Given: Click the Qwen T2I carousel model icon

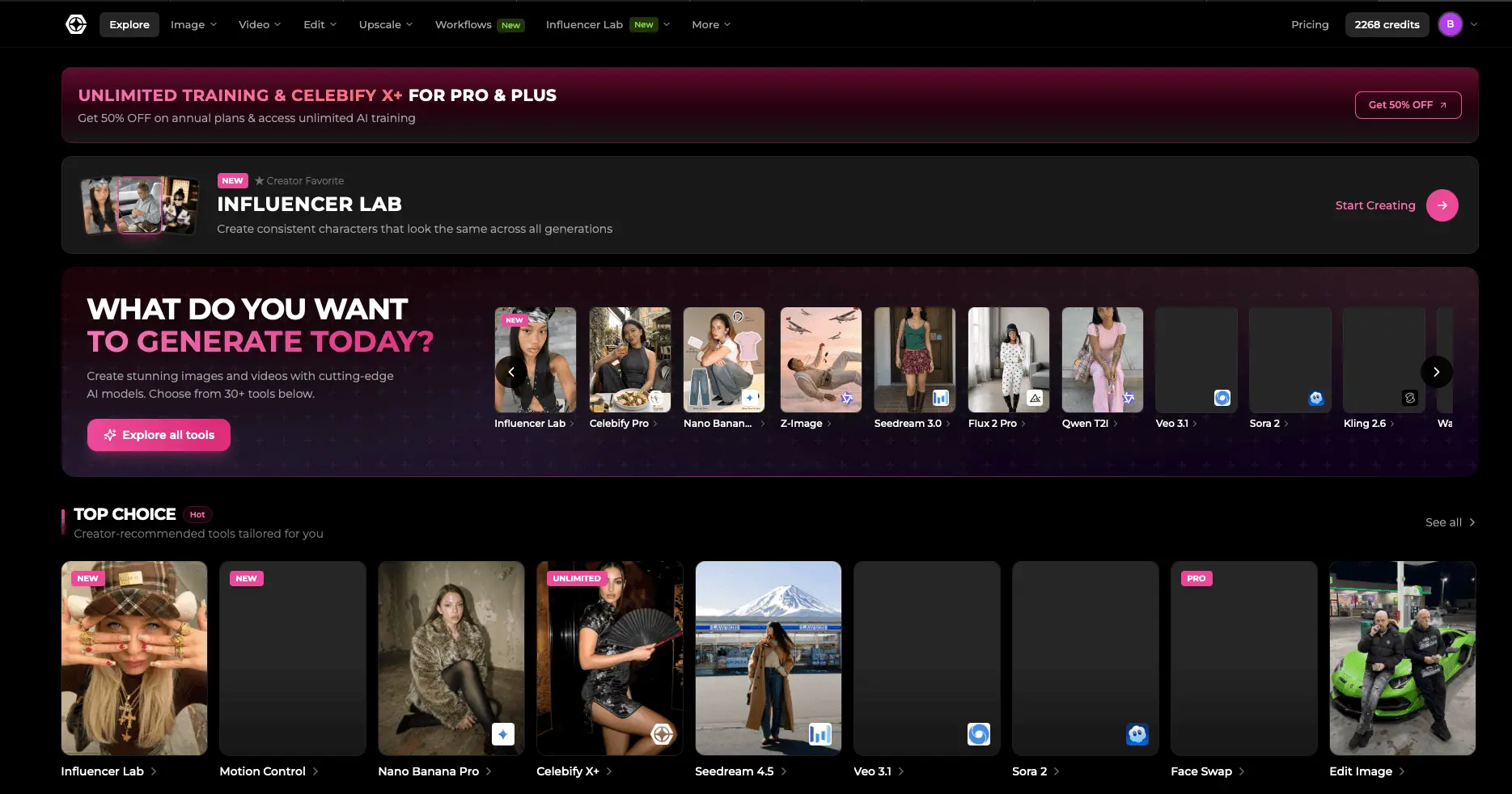Looking at the screenshot, I should tap(1129, 398).
